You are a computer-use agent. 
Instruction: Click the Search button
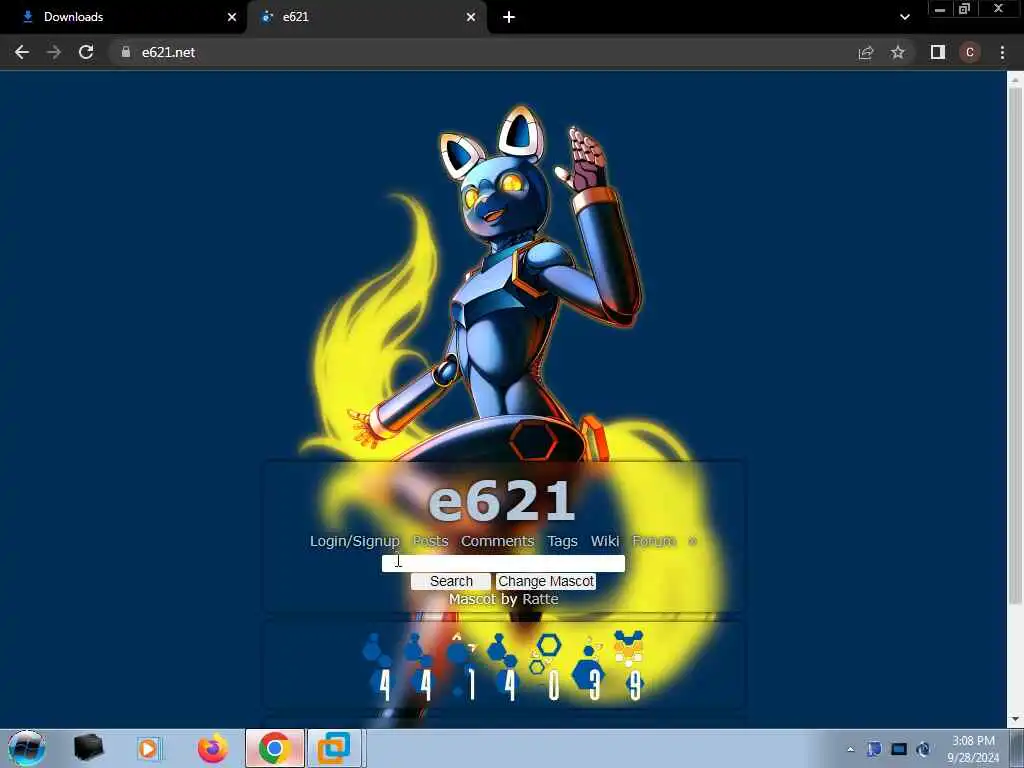coord(451,581)
